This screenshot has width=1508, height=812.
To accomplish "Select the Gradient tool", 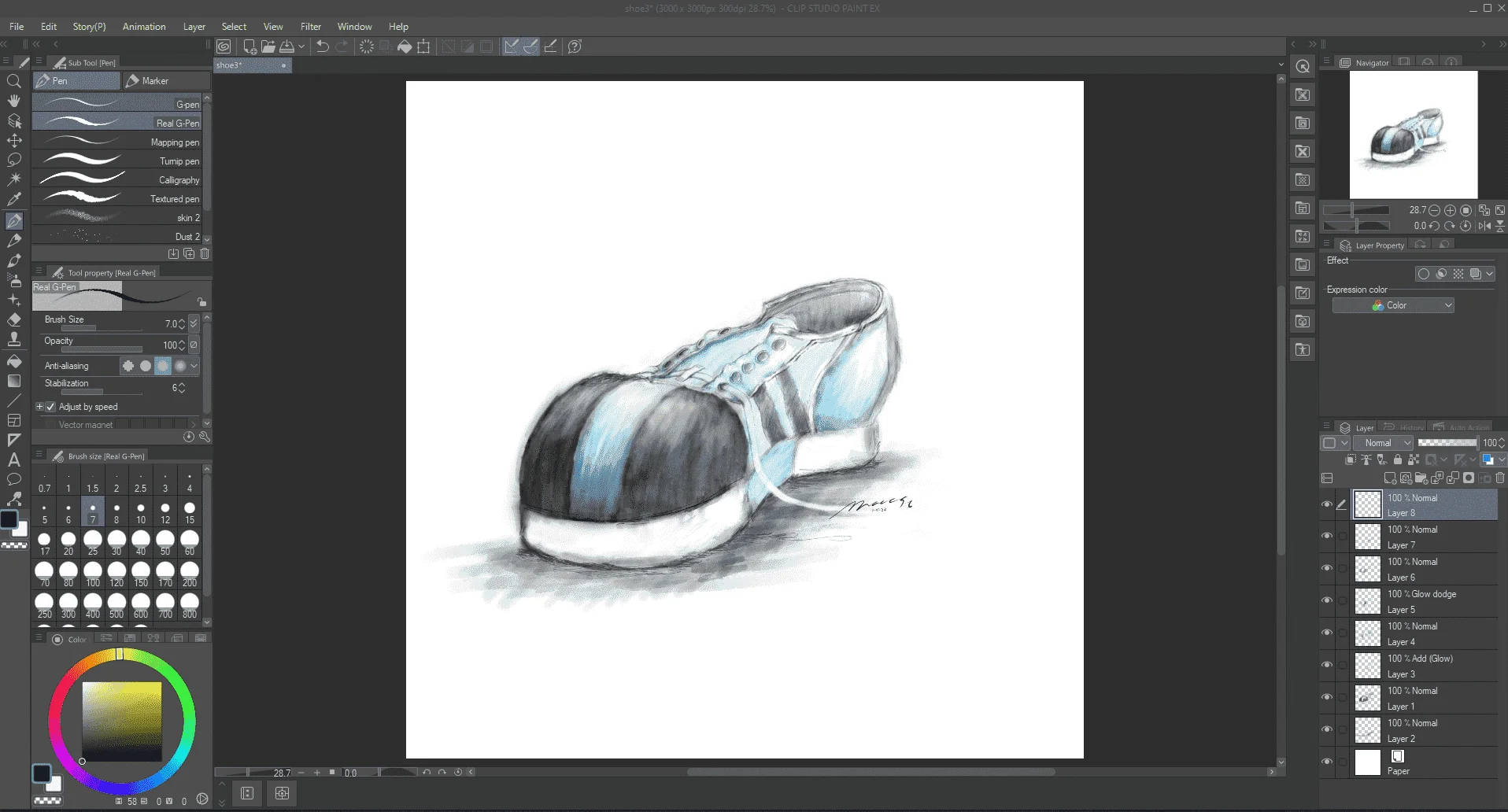I will [13, 381].
